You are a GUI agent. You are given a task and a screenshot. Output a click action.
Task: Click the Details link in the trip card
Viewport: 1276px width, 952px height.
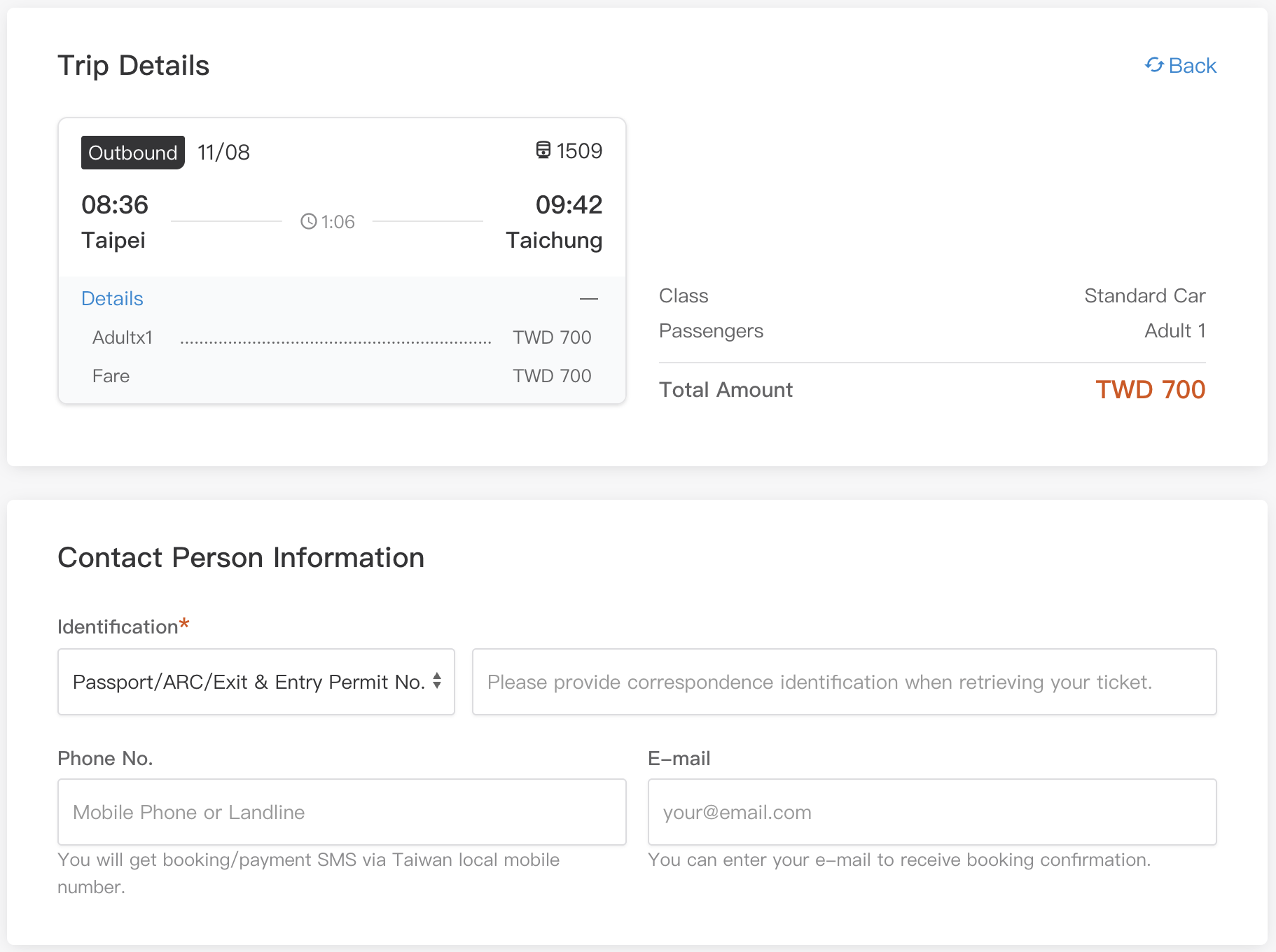112,299
